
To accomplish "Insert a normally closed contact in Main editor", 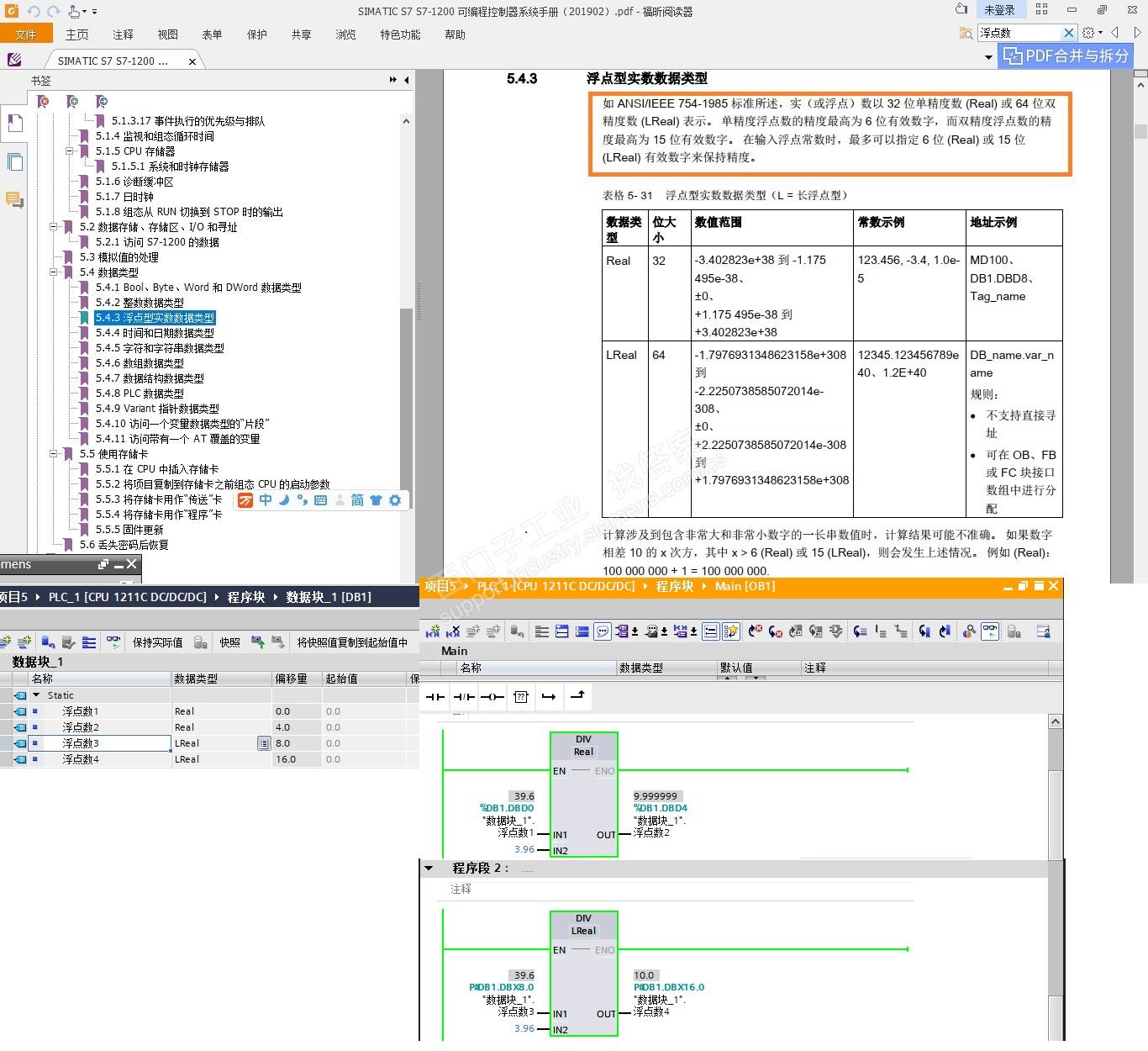I will point(464,696).
